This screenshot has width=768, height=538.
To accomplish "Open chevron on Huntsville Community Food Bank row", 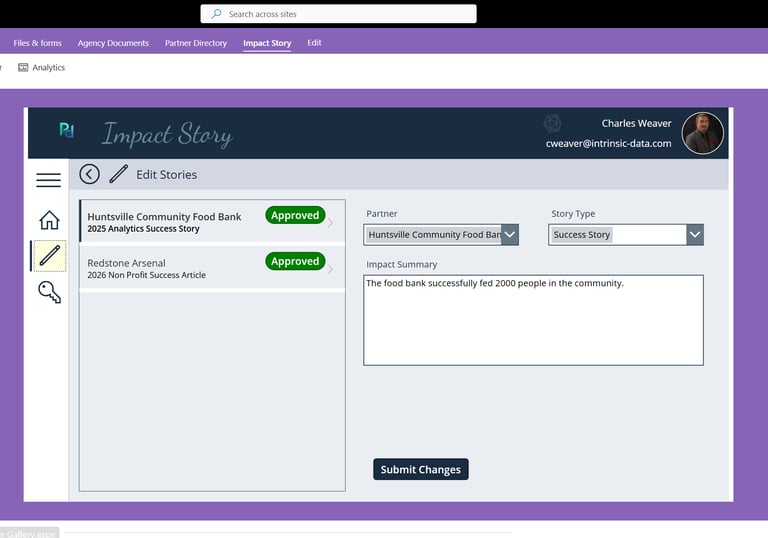I will click(x=331, y=222).
